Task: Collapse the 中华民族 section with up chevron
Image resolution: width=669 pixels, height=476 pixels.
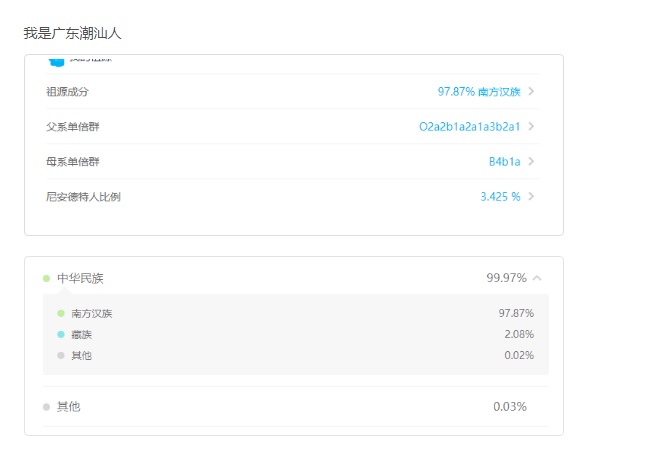Action: point(537,278)
